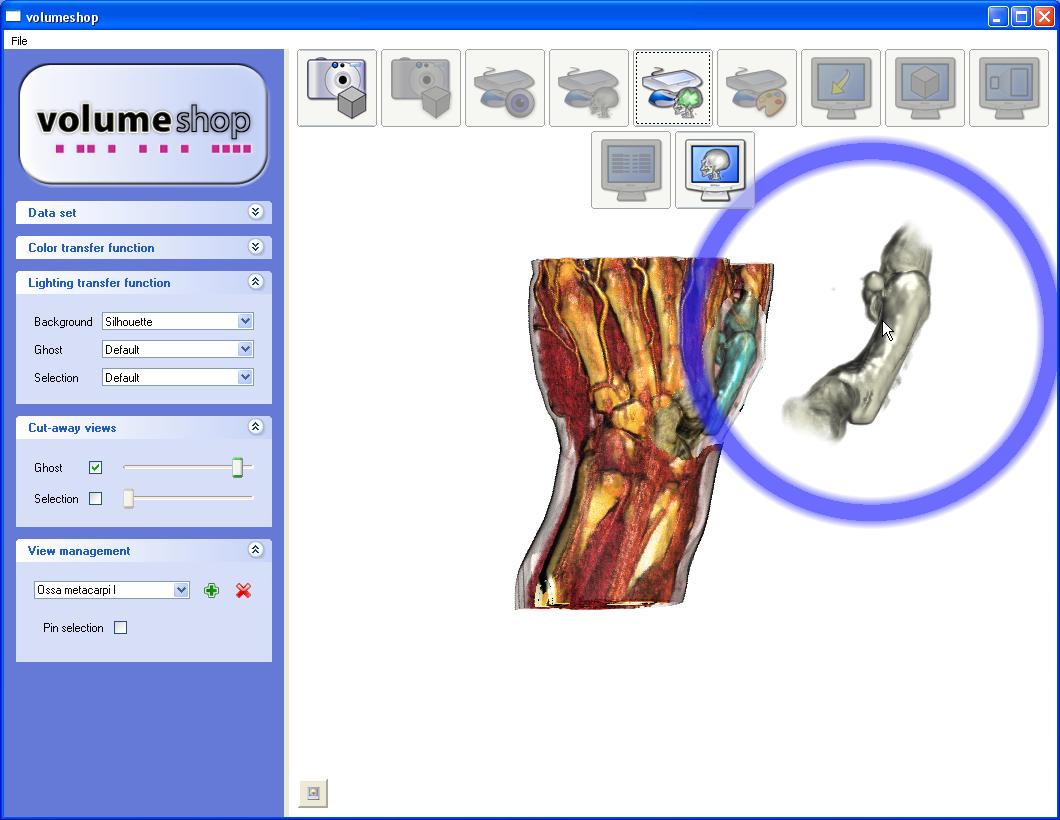Viewport: 1060px width, 820px height.
Task: Minimize the volumeshop window
Action: point(998,16)
